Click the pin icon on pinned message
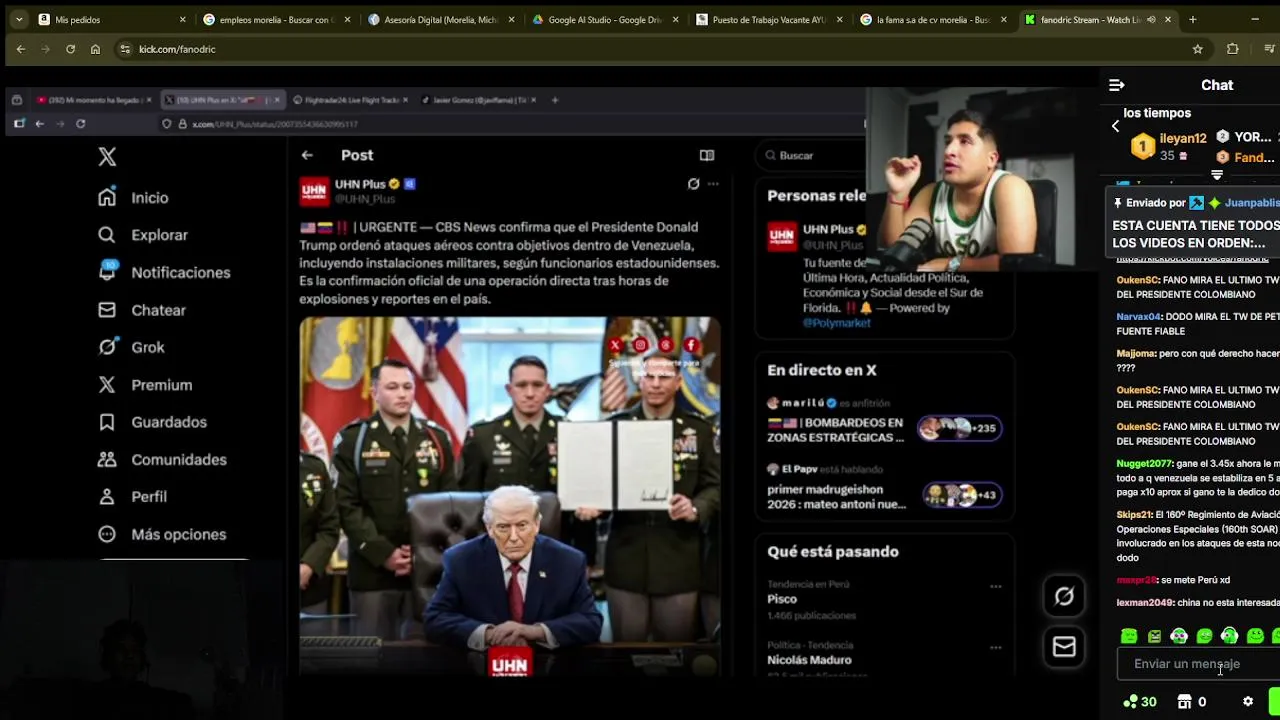The width and height of the screenshot is (1280, 720). coord(1118,203)
